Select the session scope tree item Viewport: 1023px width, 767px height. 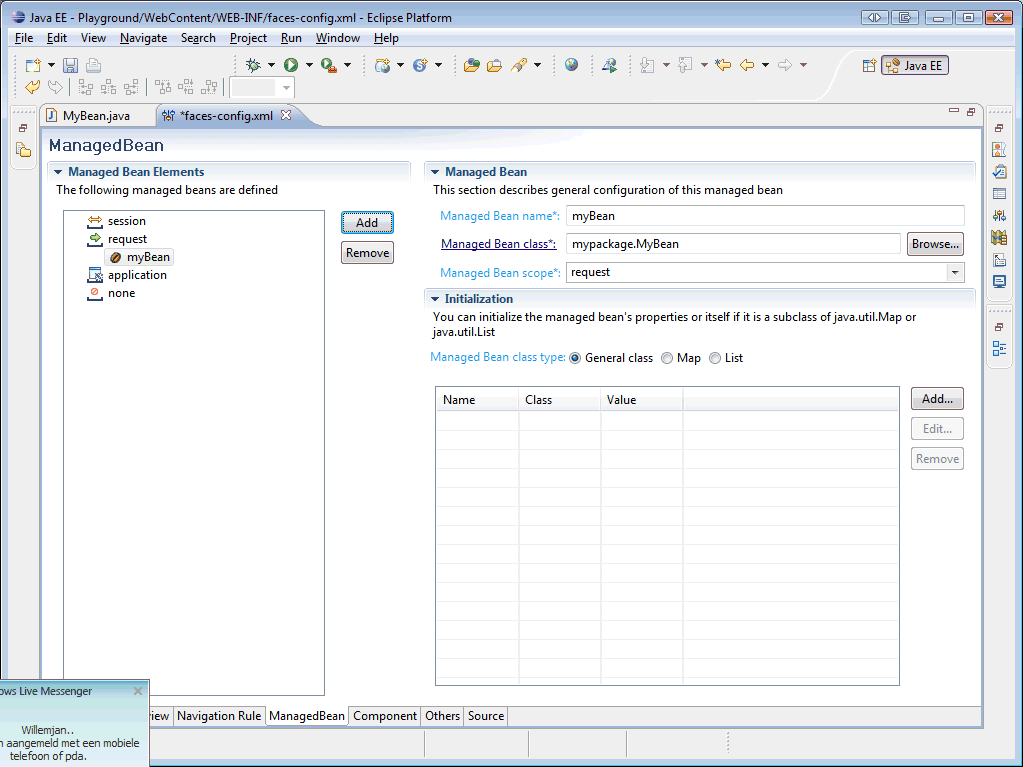(x=117, y=221)
